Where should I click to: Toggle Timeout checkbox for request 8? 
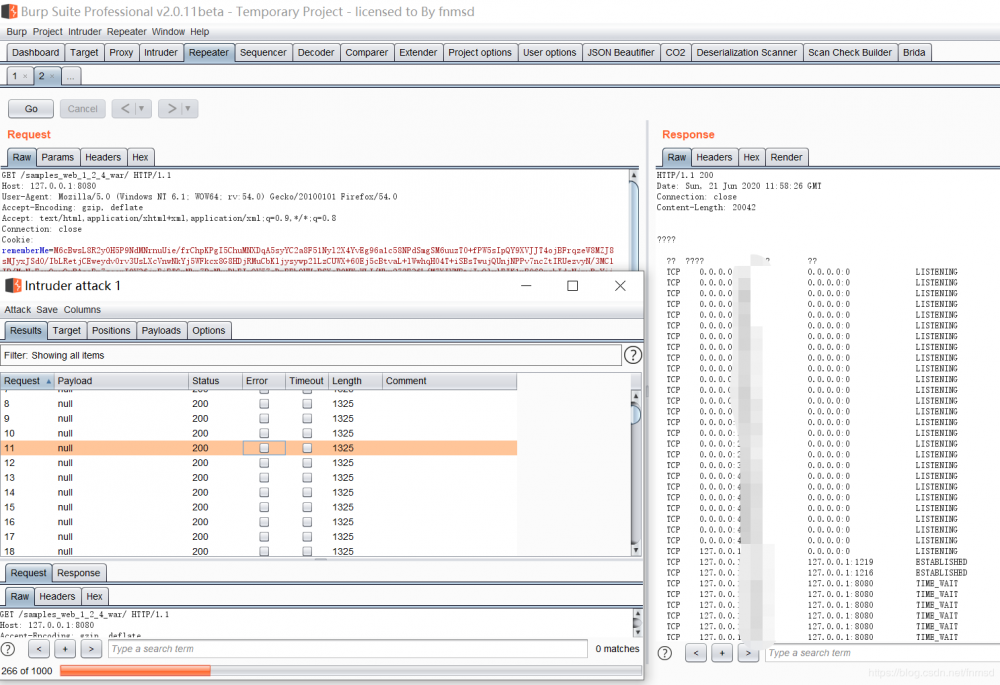click(307, 404)
